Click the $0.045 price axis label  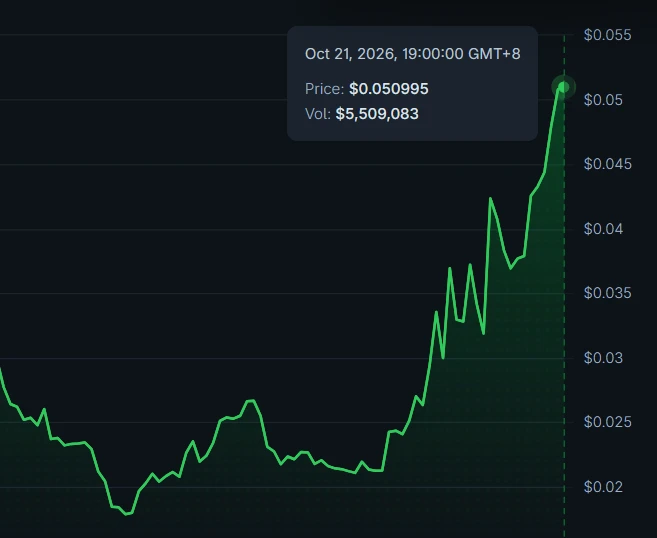pos(607,164)
